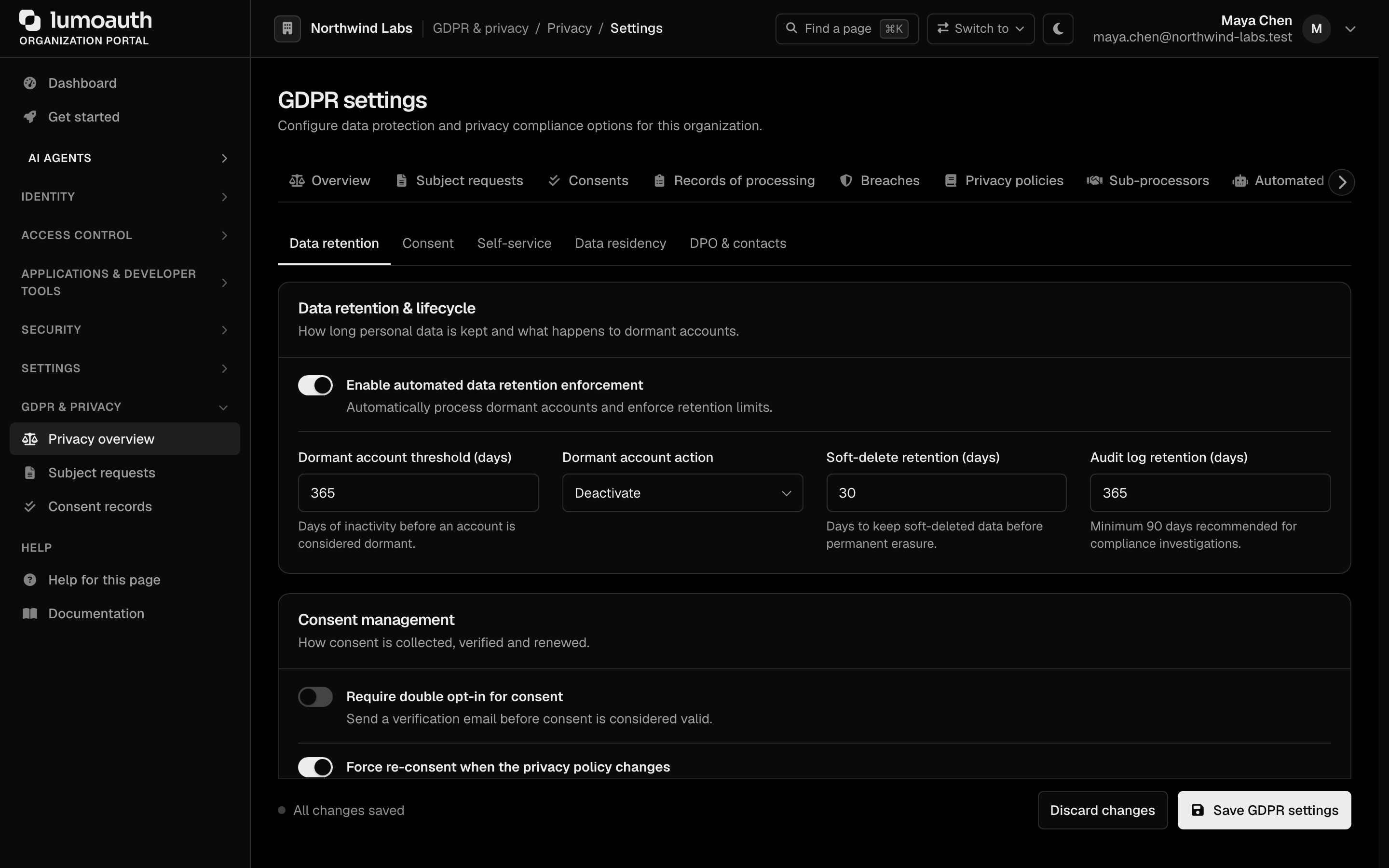Screen dimensions: 1389x868
Task: Open the Breaches tab
Action: pyautogui.click(x=880, y=181)
